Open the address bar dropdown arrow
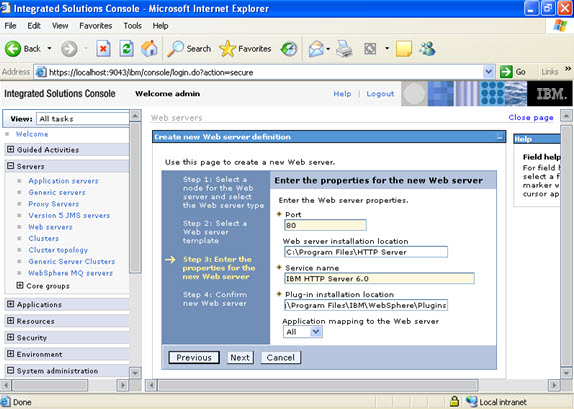Image resolution: width=574 pixels, height=409 pixels. click(488, 72)
